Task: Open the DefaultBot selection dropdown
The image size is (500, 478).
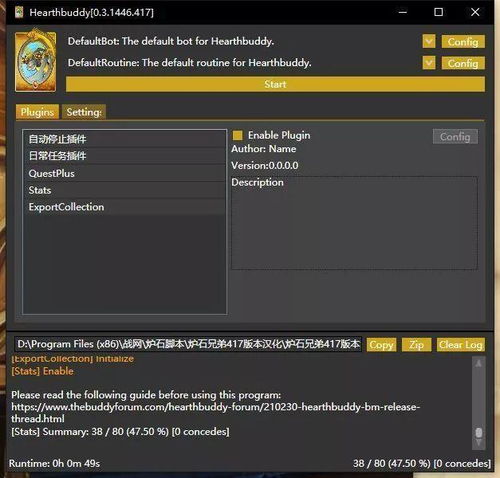Action: 429,42
